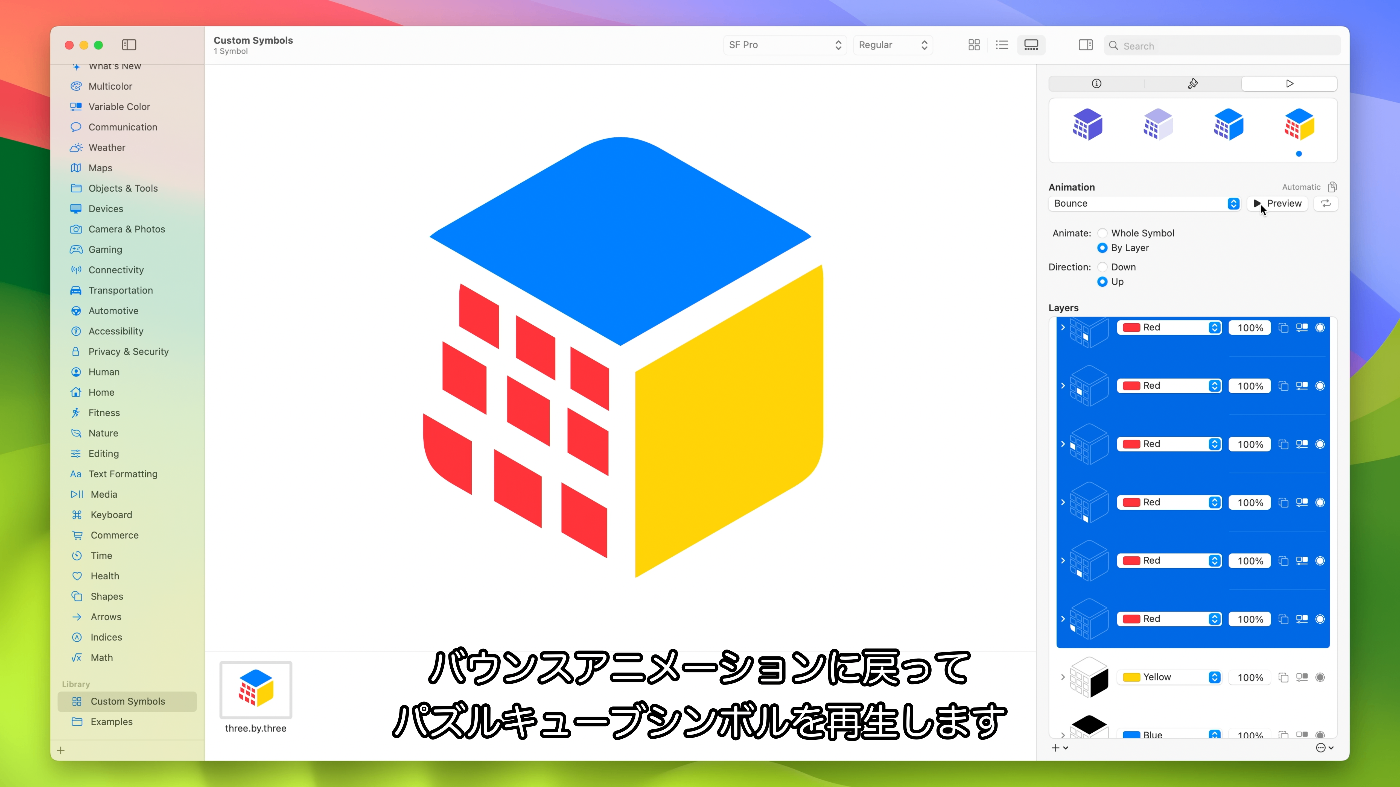1400x787 pixels.
Task: Select the Keyboard command category
Action: pos(111,515)
